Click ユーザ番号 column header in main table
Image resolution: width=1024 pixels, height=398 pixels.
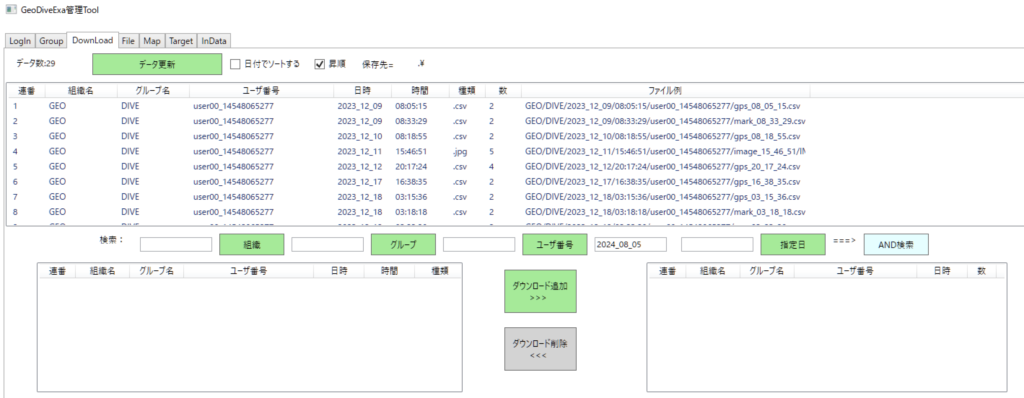pos(261,91)
